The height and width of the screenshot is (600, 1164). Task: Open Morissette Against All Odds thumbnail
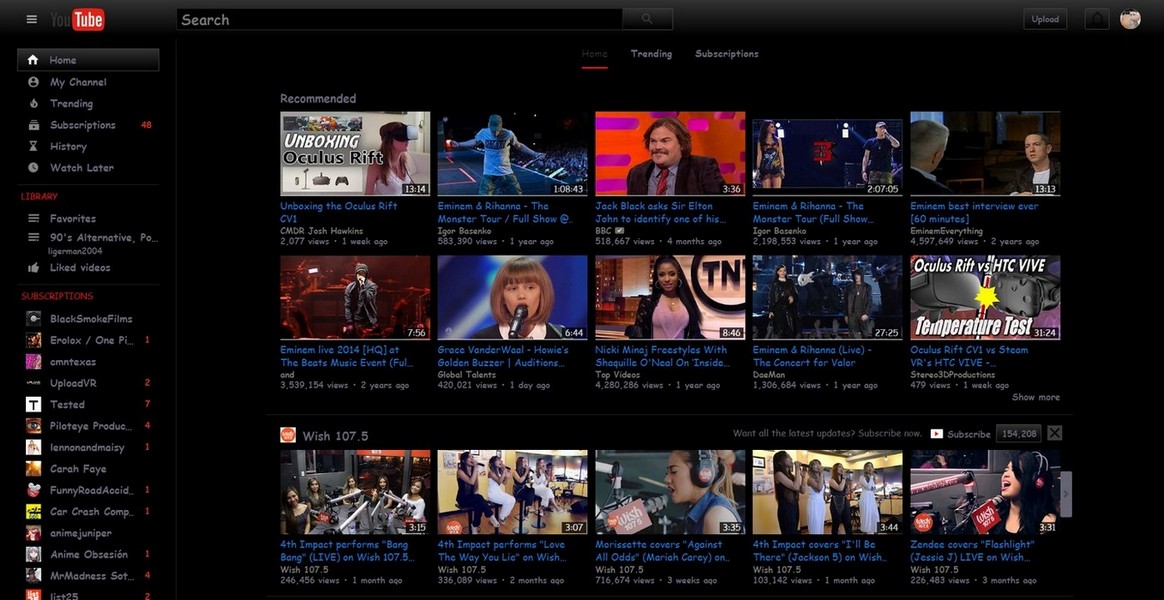coord(670,492)
